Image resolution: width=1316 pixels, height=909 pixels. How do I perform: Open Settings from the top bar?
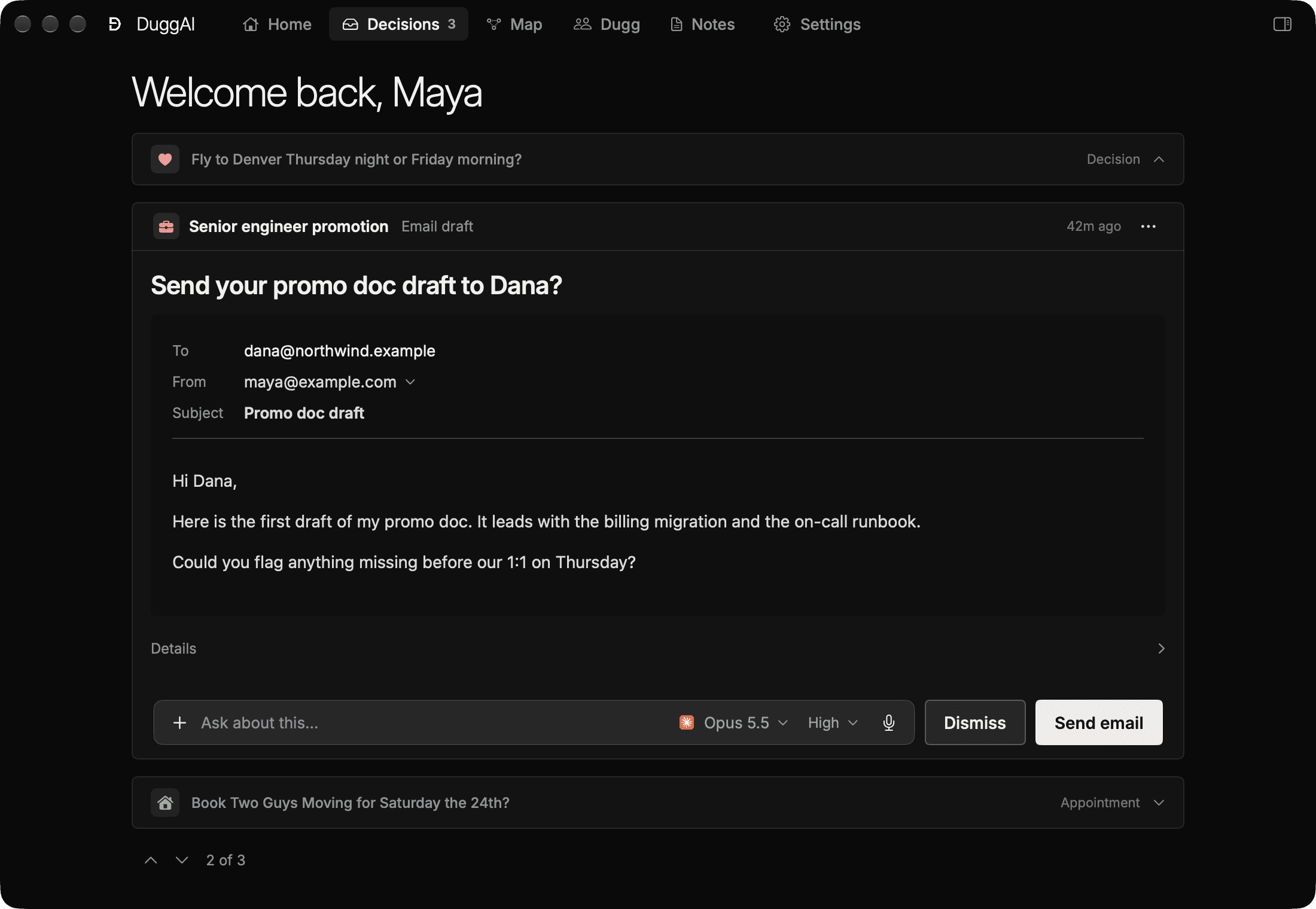coord(817,24)
